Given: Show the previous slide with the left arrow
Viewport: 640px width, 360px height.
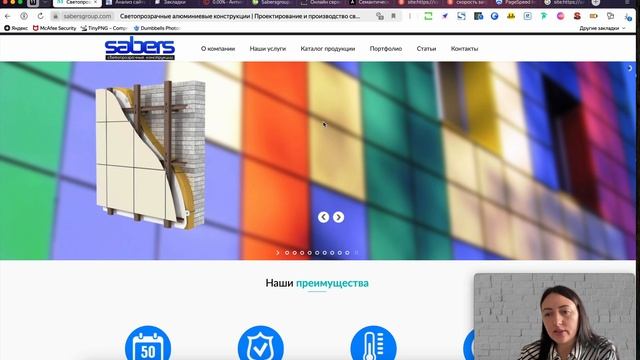Looking at the screenshot, I should [x=323, y=217].
